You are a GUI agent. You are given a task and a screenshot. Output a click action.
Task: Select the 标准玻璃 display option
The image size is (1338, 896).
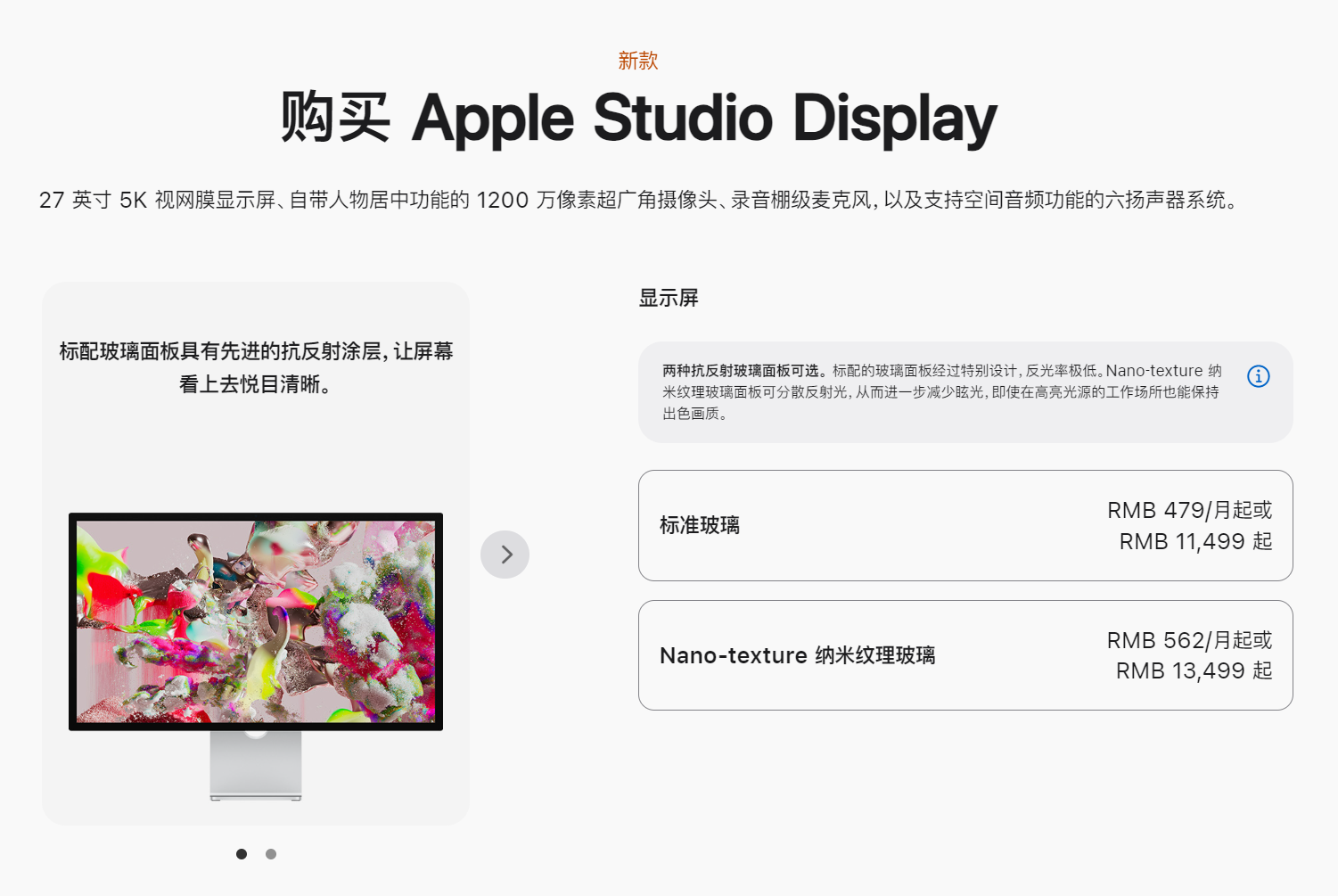965,525
